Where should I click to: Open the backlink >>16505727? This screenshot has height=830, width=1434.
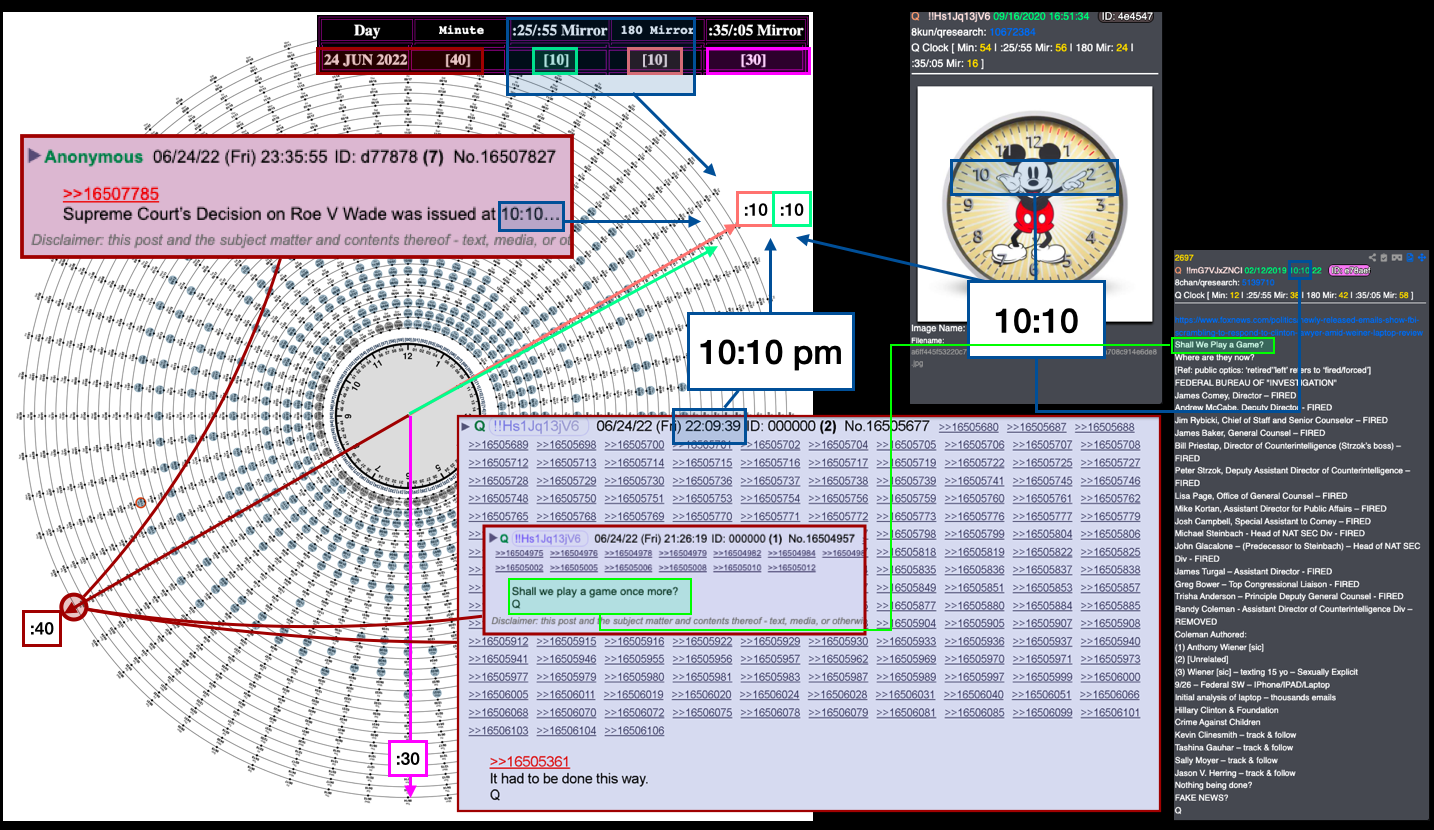[1110, 463]
